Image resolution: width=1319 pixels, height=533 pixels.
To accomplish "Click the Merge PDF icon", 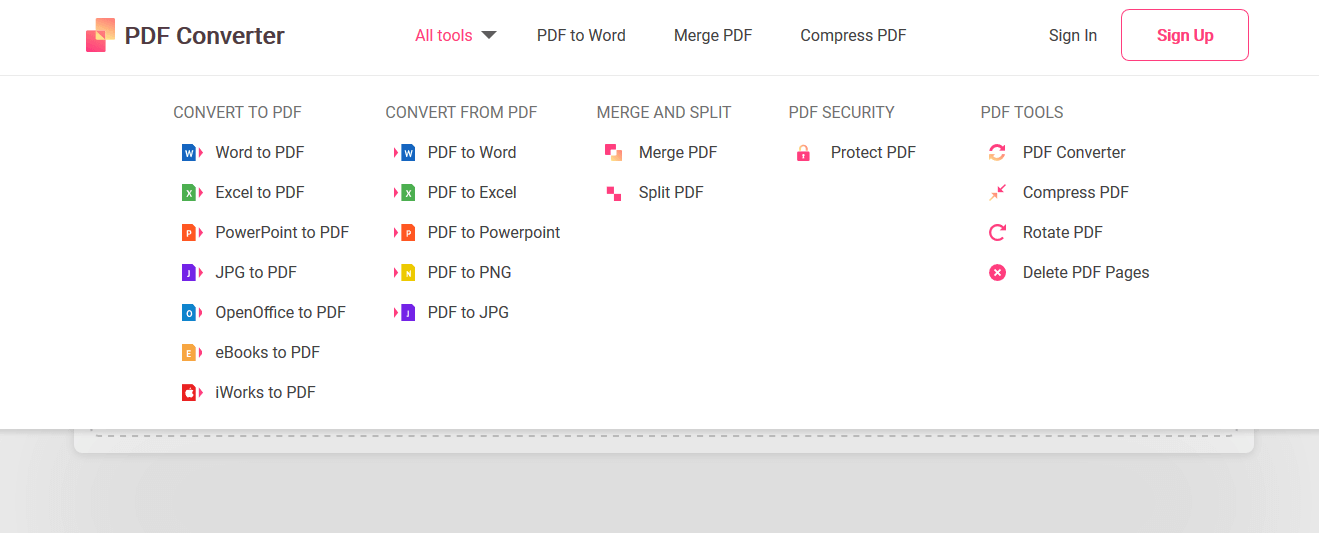I will 614,153.
